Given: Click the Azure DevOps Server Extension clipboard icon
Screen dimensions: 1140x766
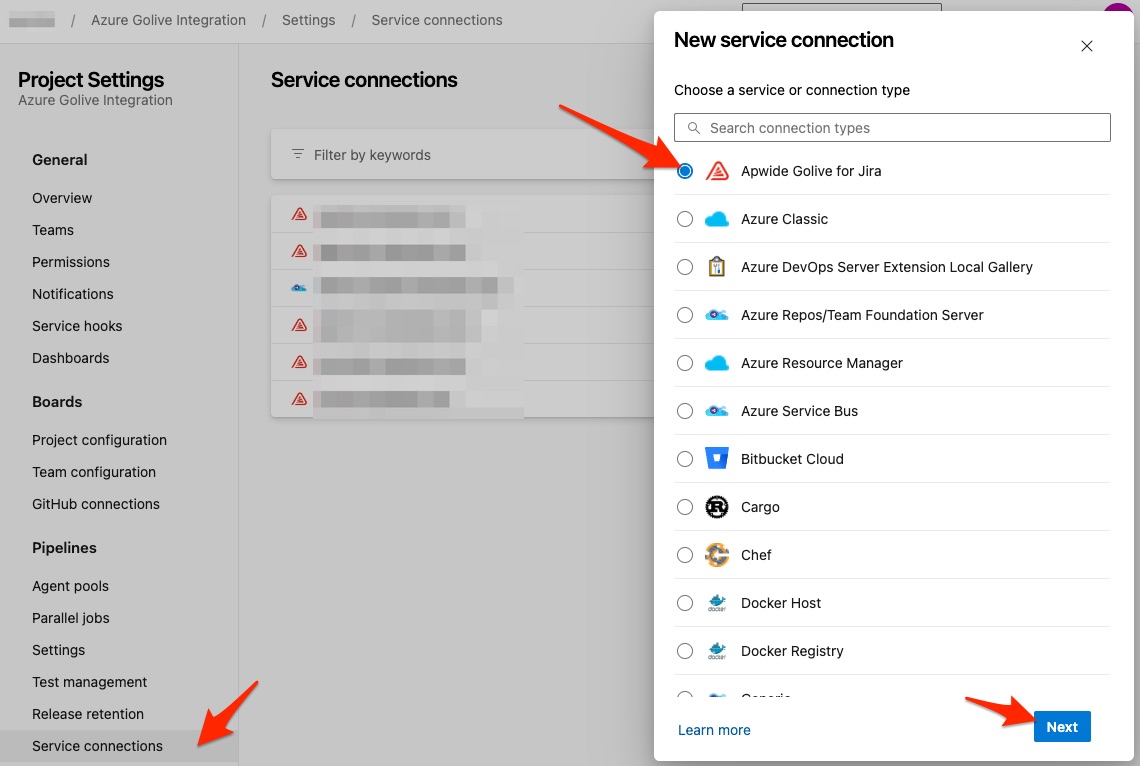Looking at the screenshot, I should [717, 267].
